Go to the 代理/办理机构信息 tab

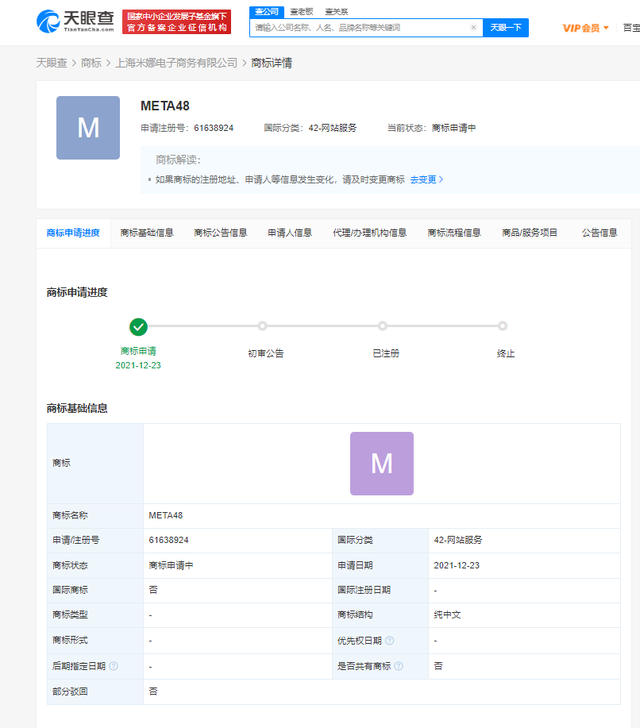(369, 233)
